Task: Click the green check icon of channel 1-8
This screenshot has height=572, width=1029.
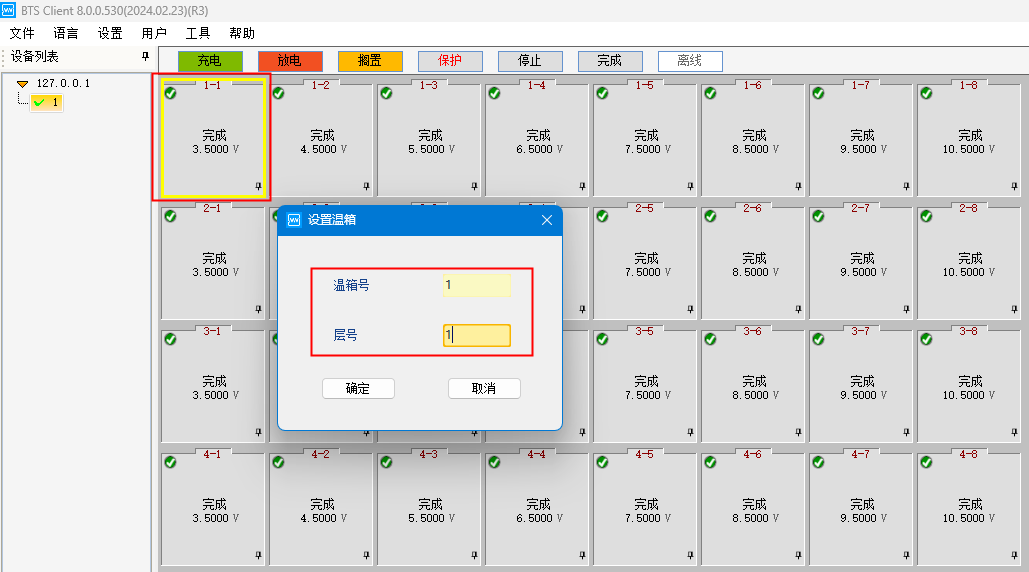Action: [x=926, y=93]
